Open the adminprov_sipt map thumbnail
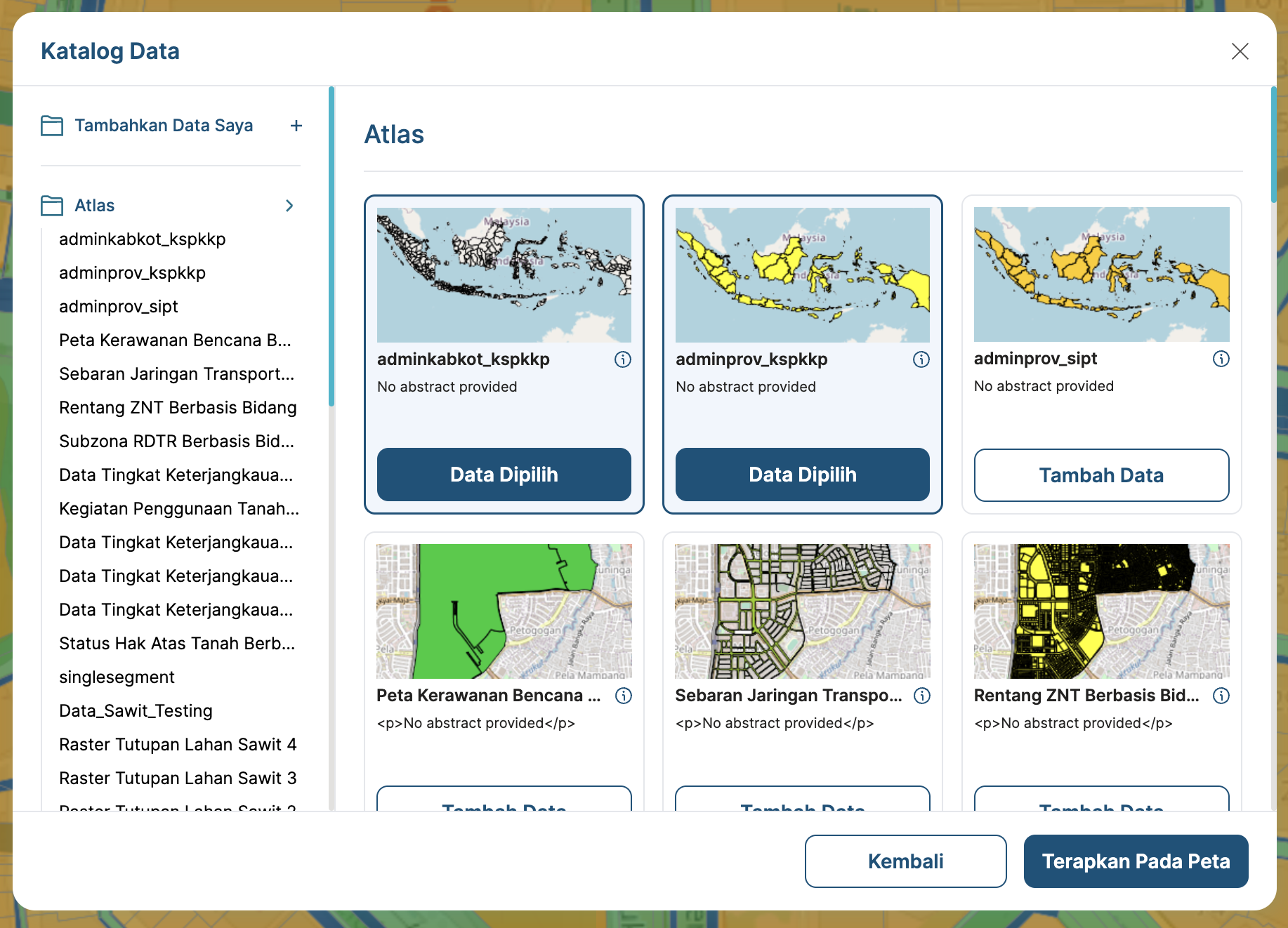 (1102, 274)
